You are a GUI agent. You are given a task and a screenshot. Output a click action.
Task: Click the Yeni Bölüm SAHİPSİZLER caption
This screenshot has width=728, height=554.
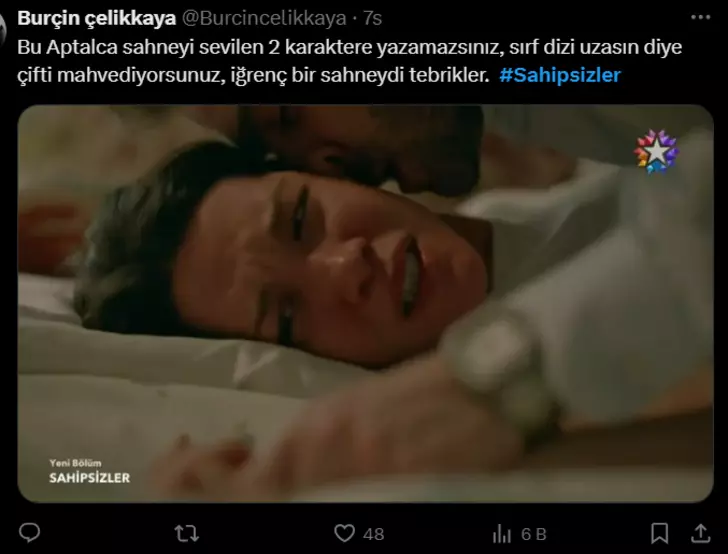(x=90, y=472)
